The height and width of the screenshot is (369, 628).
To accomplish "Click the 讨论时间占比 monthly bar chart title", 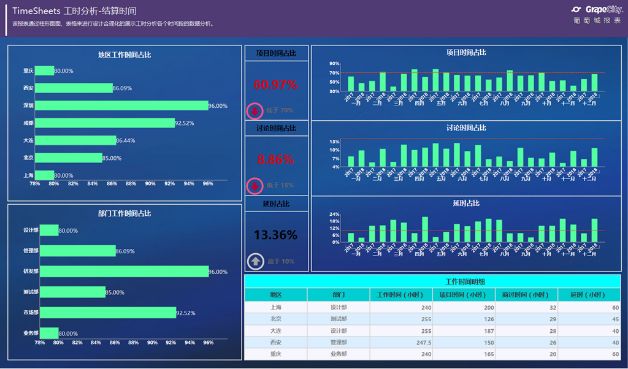I will coord(466,128).
